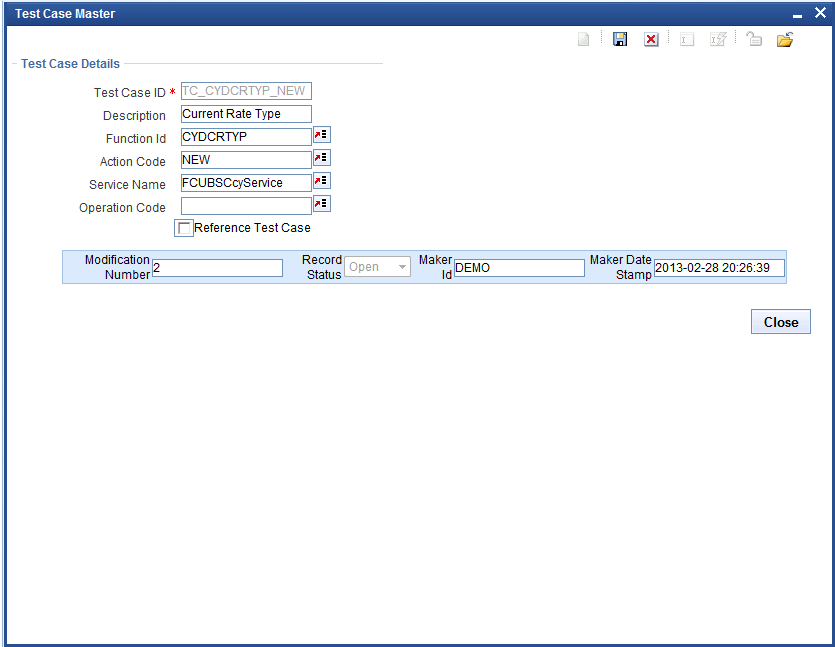Screen dimensions: 835x647
Task: Click the New blank page toolbar icon
Action: point(584,39)
